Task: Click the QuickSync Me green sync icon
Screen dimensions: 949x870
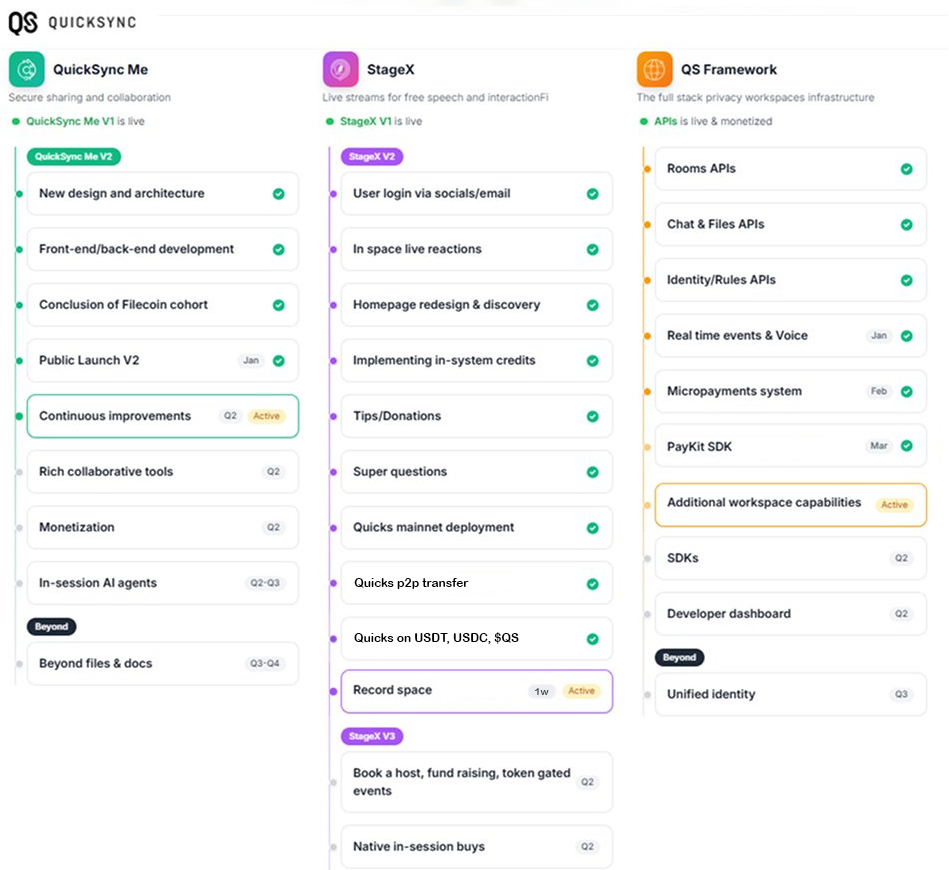Action: coord(27,69)
